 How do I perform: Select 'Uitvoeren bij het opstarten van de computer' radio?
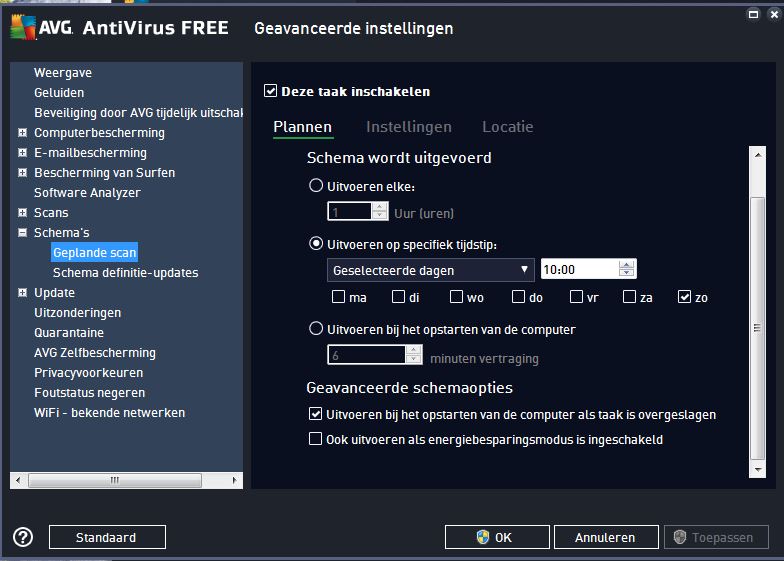pyautogui.click(x=316, y=328)
